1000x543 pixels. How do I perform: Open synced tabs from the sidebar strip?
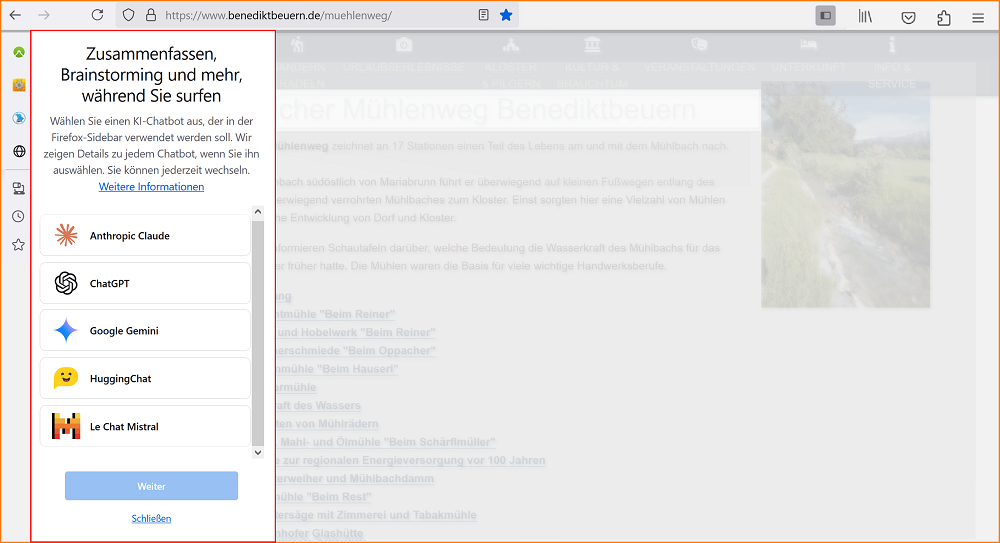[x=18, y=188]
